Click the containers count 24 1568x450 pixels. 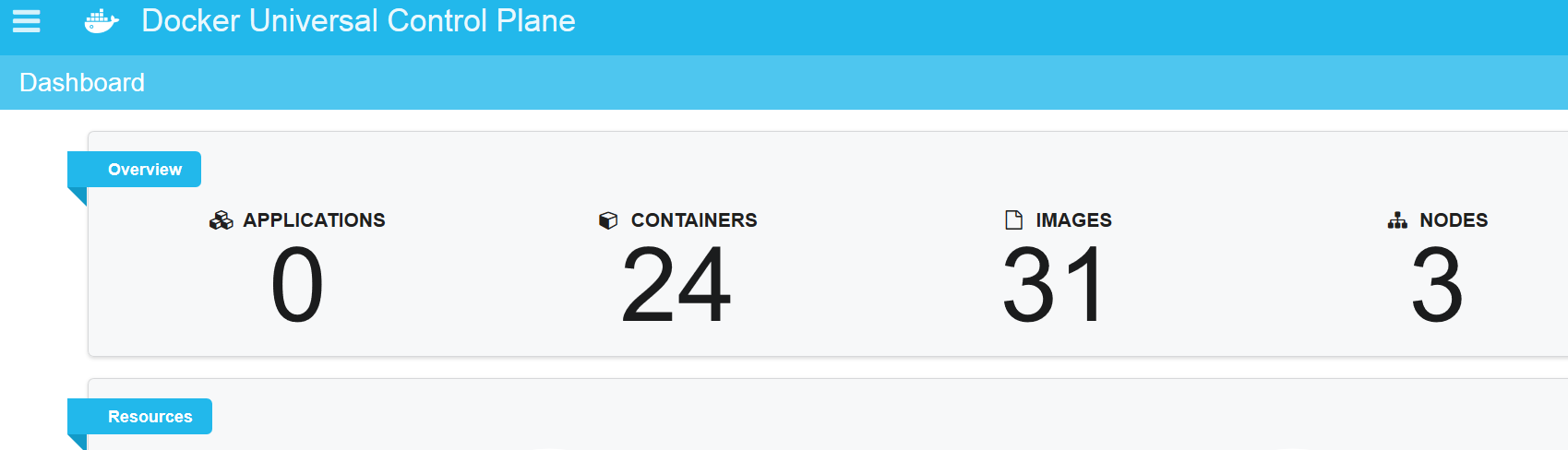point(676,285)
